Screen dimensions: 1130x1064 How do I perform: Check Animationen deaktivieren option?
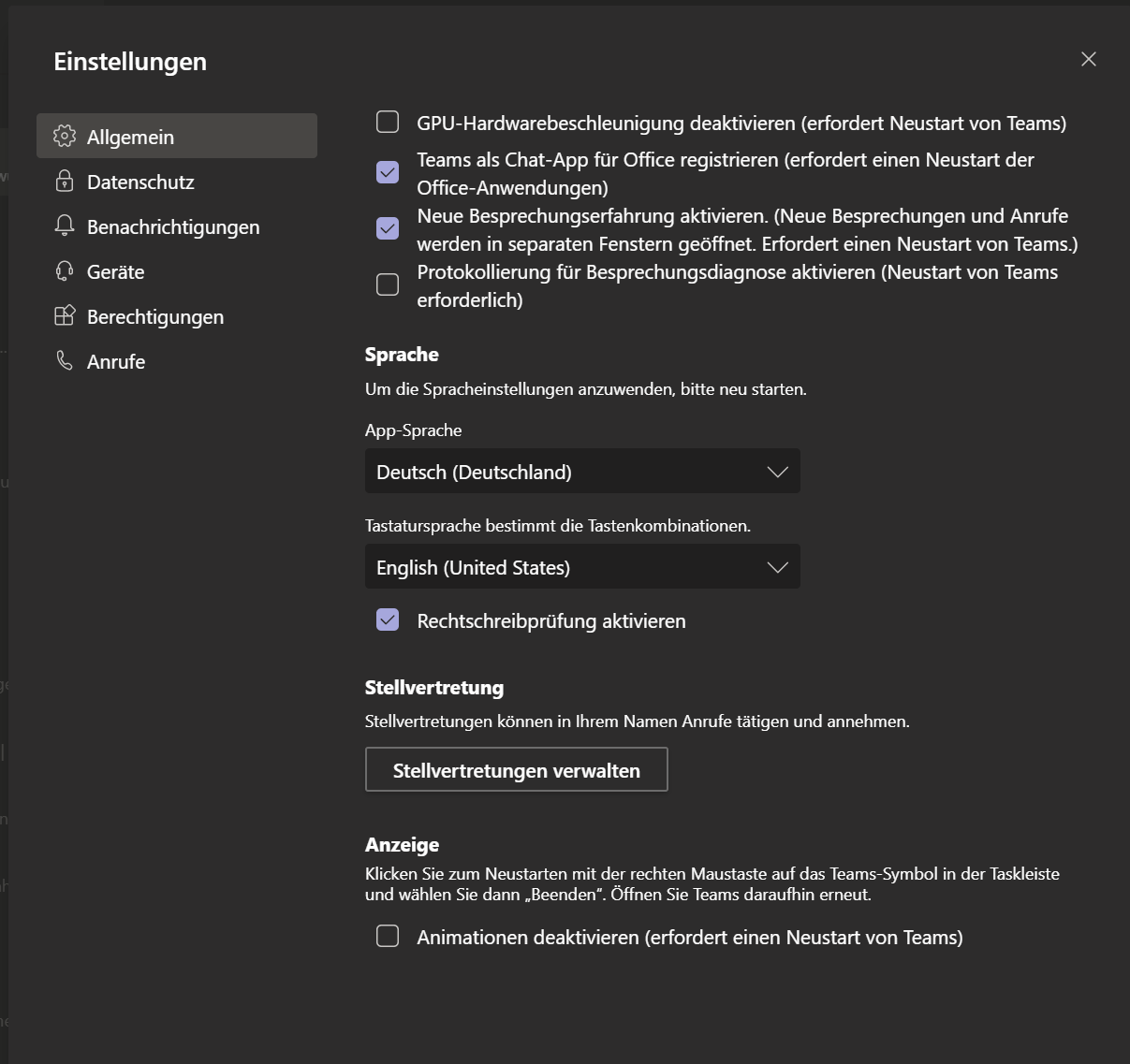coord(388,936)
